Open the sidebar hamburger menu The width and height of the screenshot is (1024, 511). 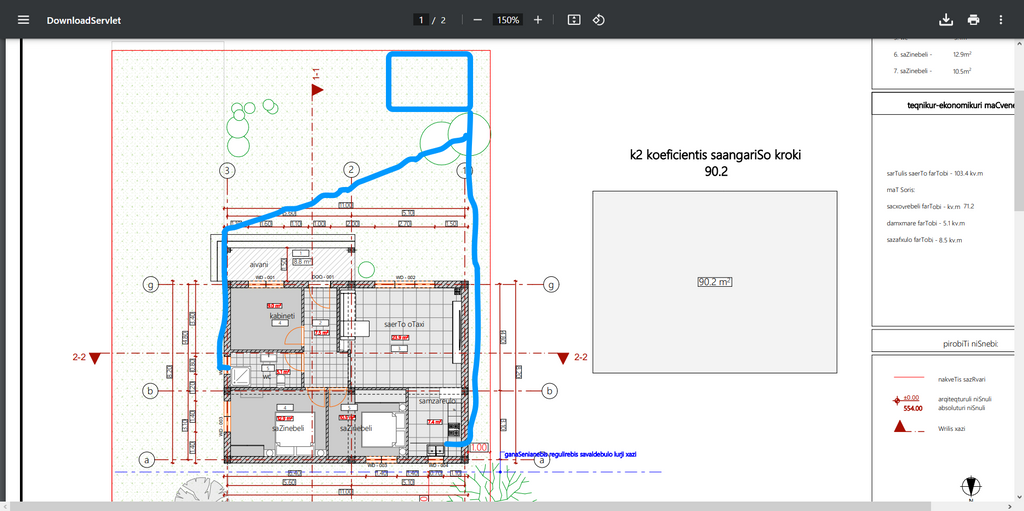pyautogui.click(x=24, y=20)
